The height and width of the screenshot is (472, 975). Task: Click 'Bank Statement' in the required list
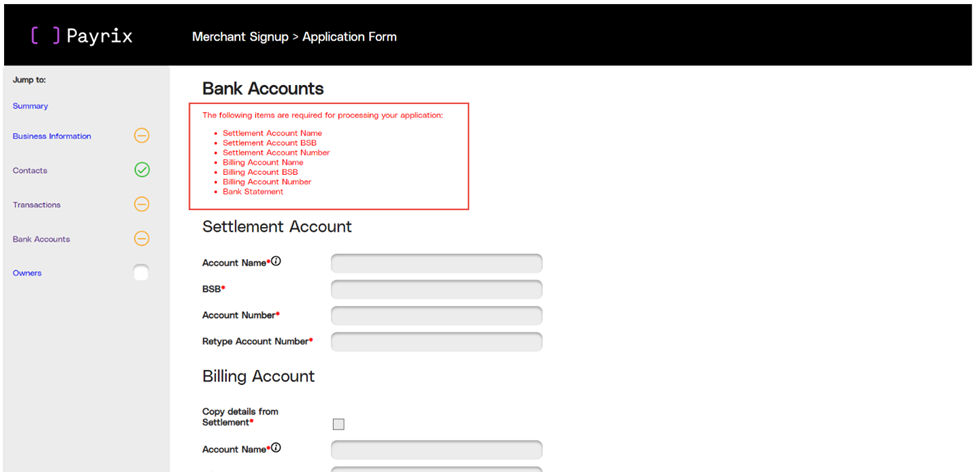click(252, 192)
